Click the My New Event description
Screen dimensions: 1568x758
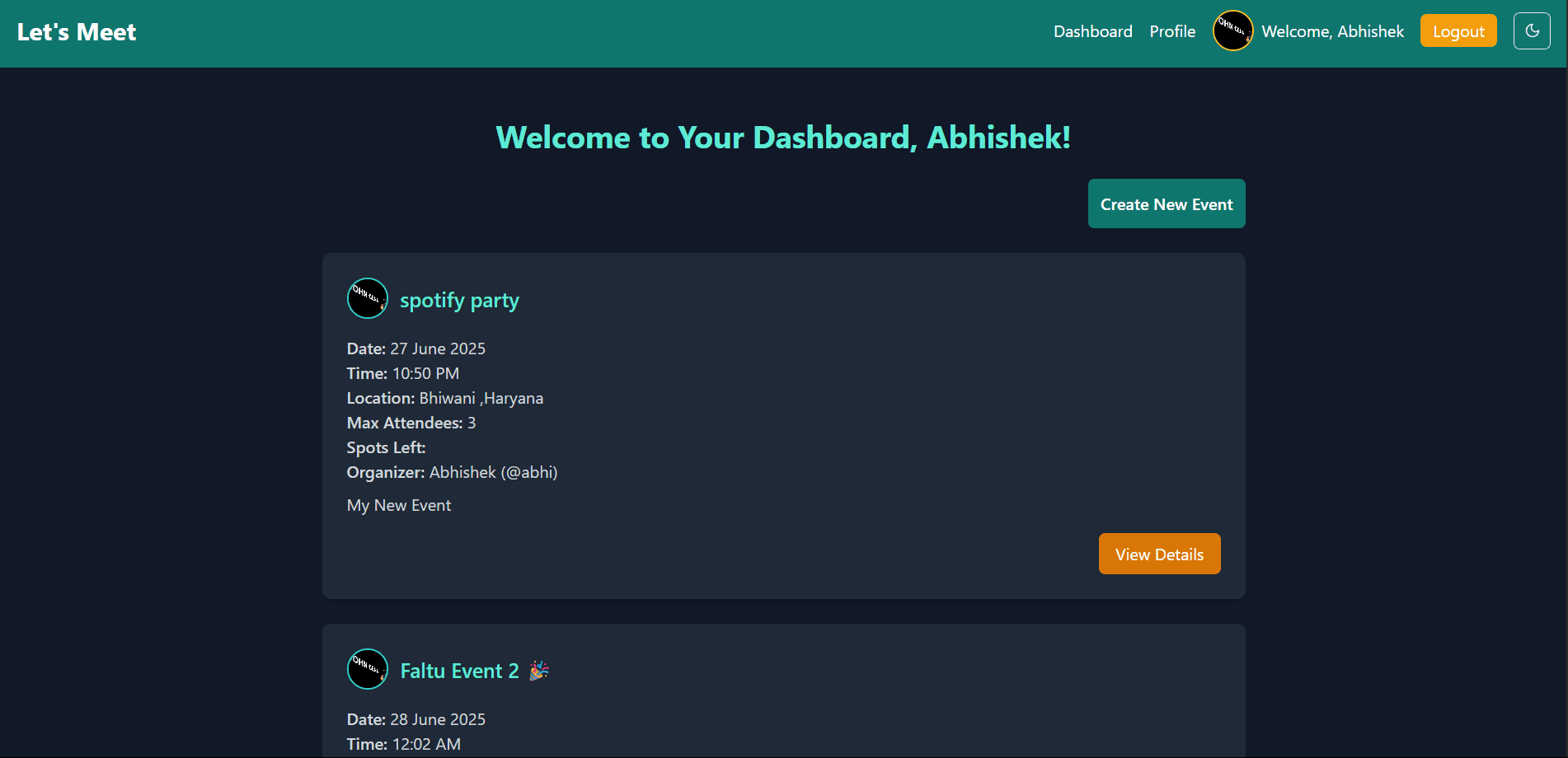(399, 505)
